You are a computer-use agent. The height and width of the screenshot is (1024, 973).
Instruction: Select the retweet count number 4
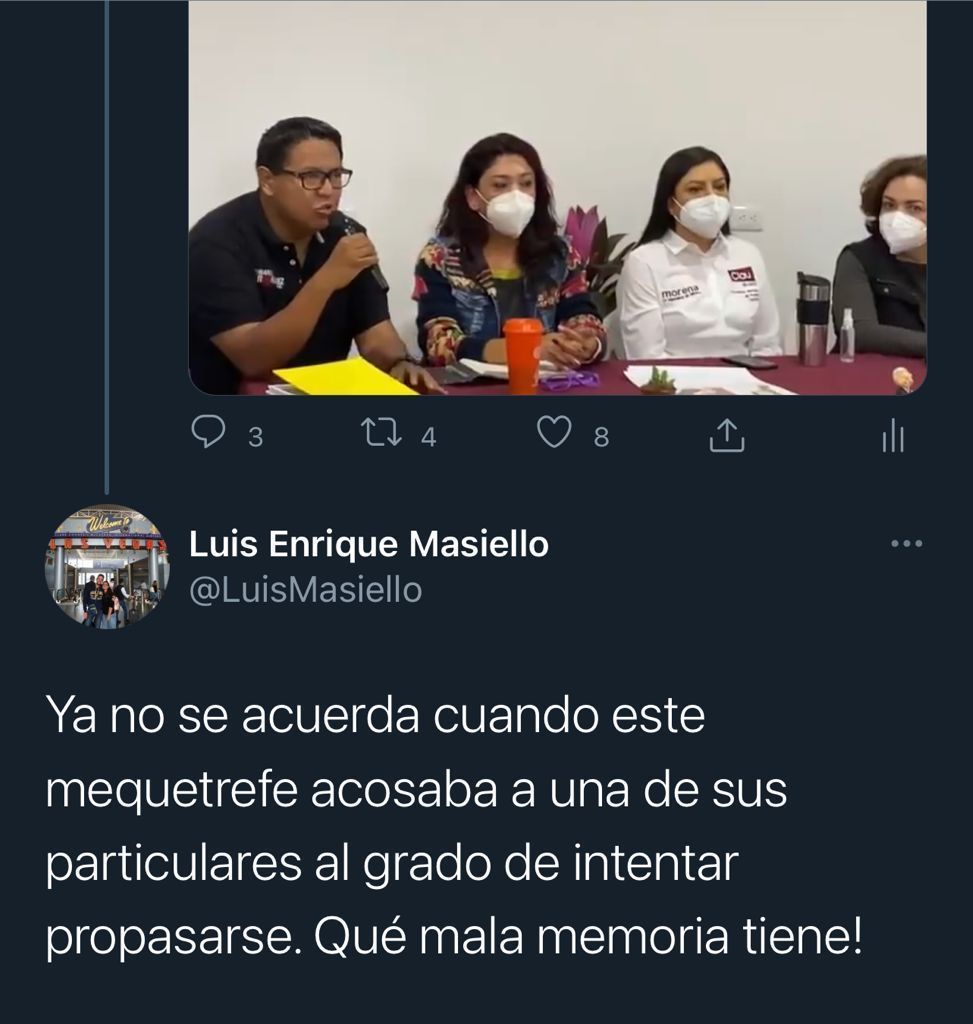tap(428, 438)
